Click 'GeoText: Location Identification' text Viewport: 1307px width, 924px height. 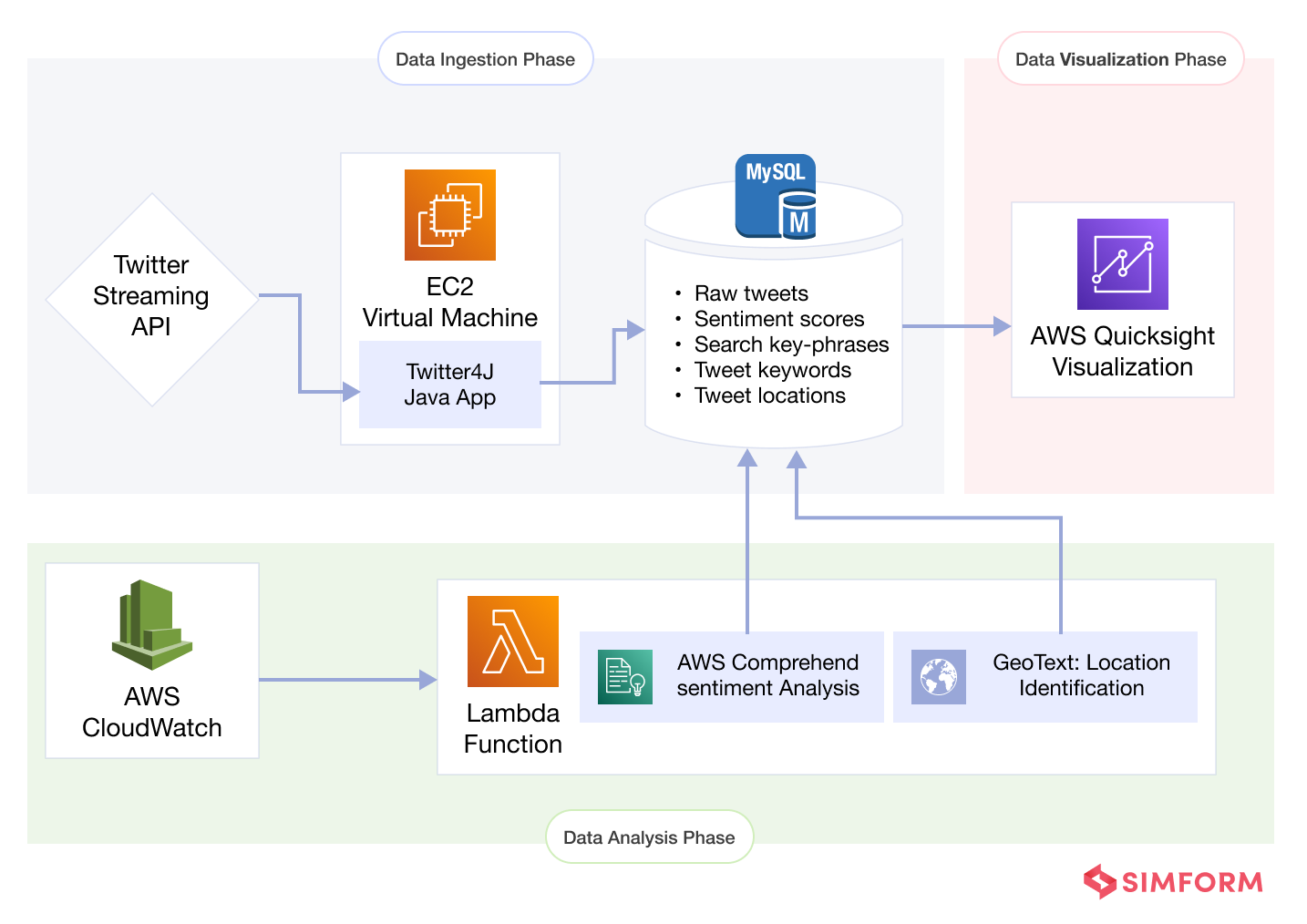coord(1082,675)
